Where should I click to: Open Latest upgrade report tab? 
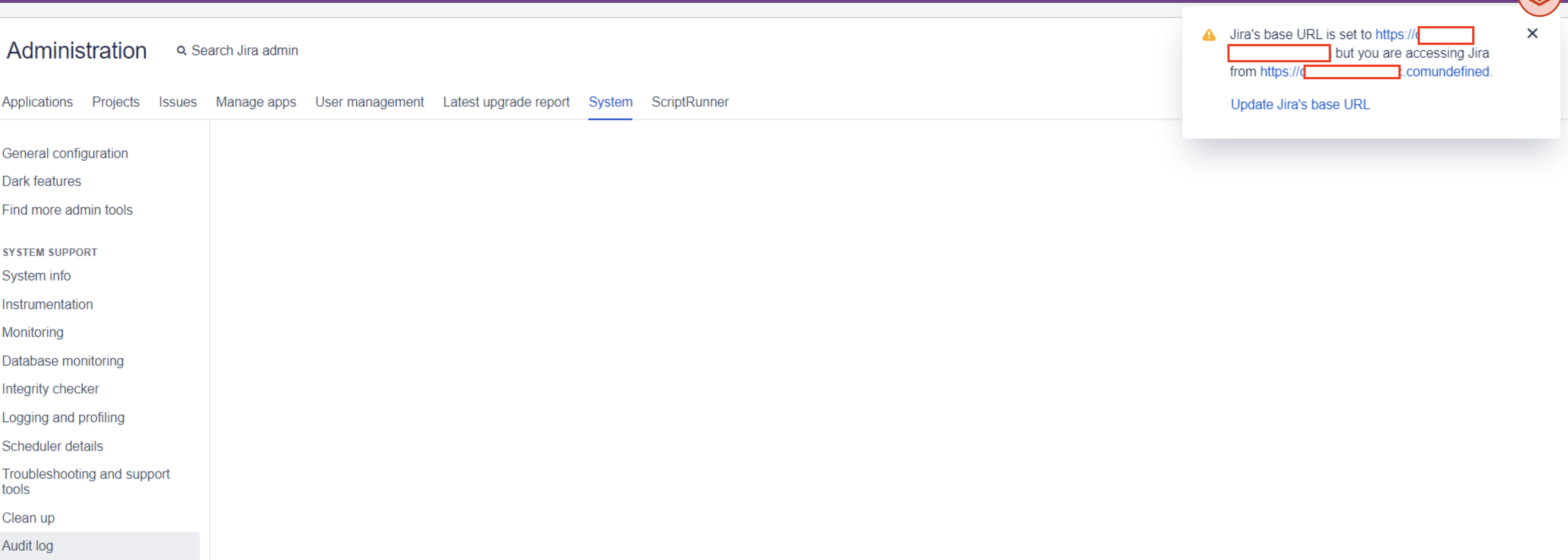(x=506, y=102)
